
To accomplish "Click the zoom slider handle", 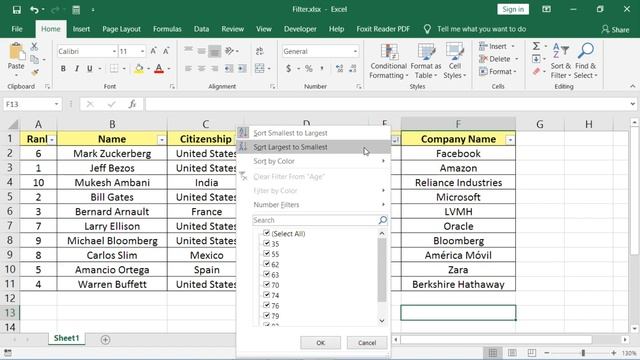I will tap(583, 353).
